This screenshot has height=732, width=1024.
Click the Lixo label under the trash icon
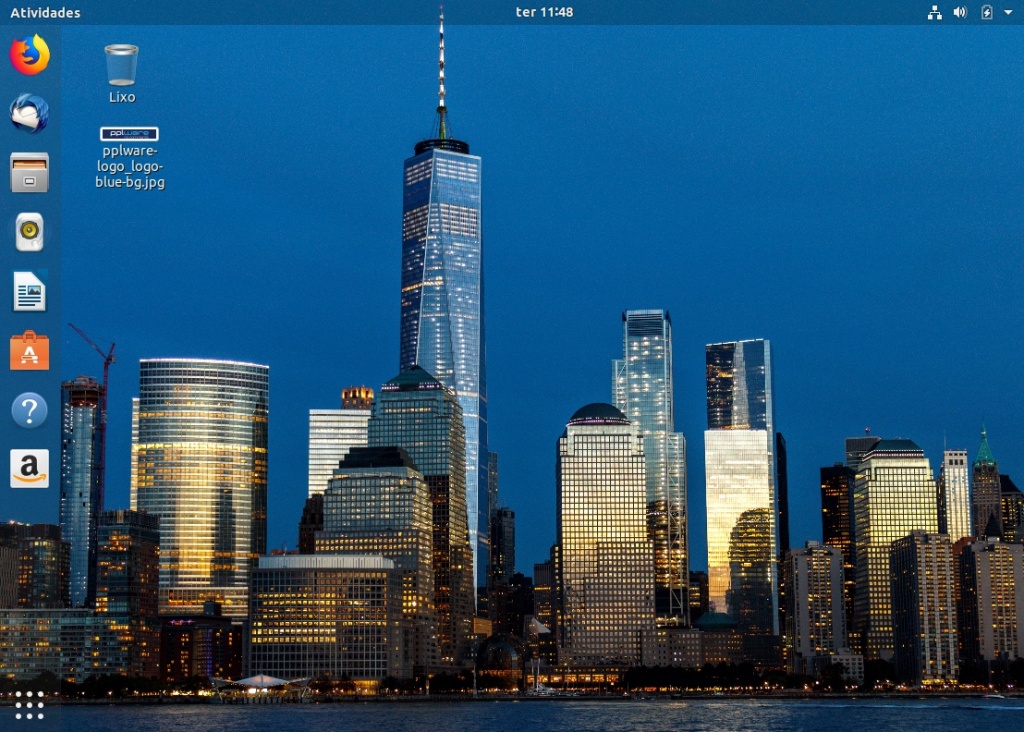click(122, 97)
